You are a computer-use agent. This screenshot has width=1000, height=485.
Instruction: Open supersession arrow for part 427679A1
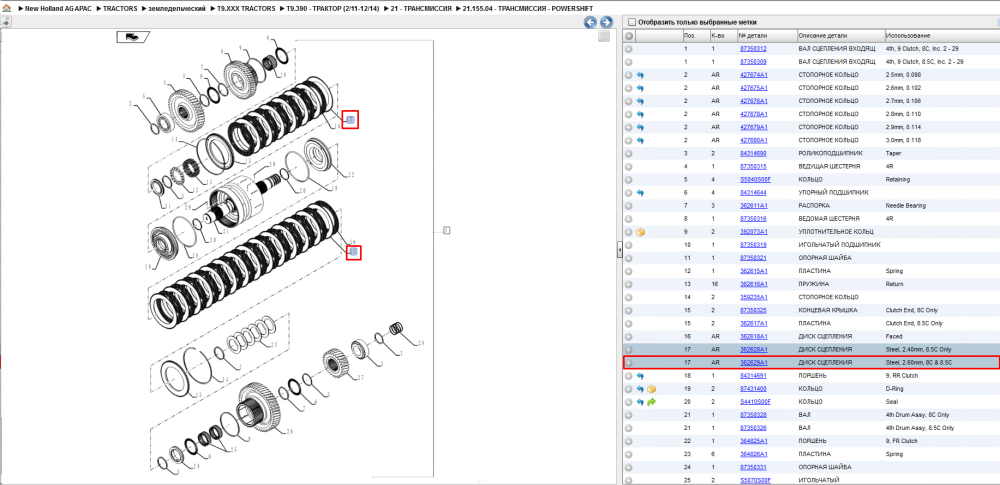(640, 127)
